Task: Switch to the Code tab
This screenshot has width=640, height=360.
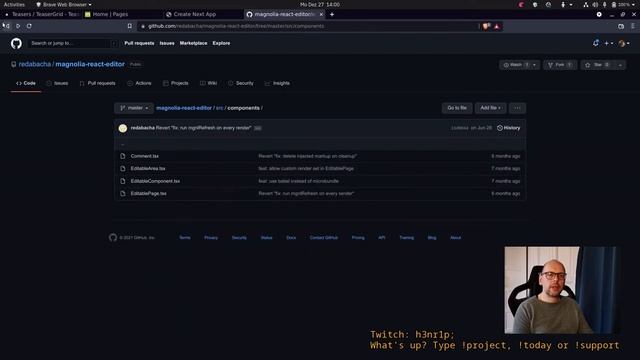Action: click(x=26, y=83)
